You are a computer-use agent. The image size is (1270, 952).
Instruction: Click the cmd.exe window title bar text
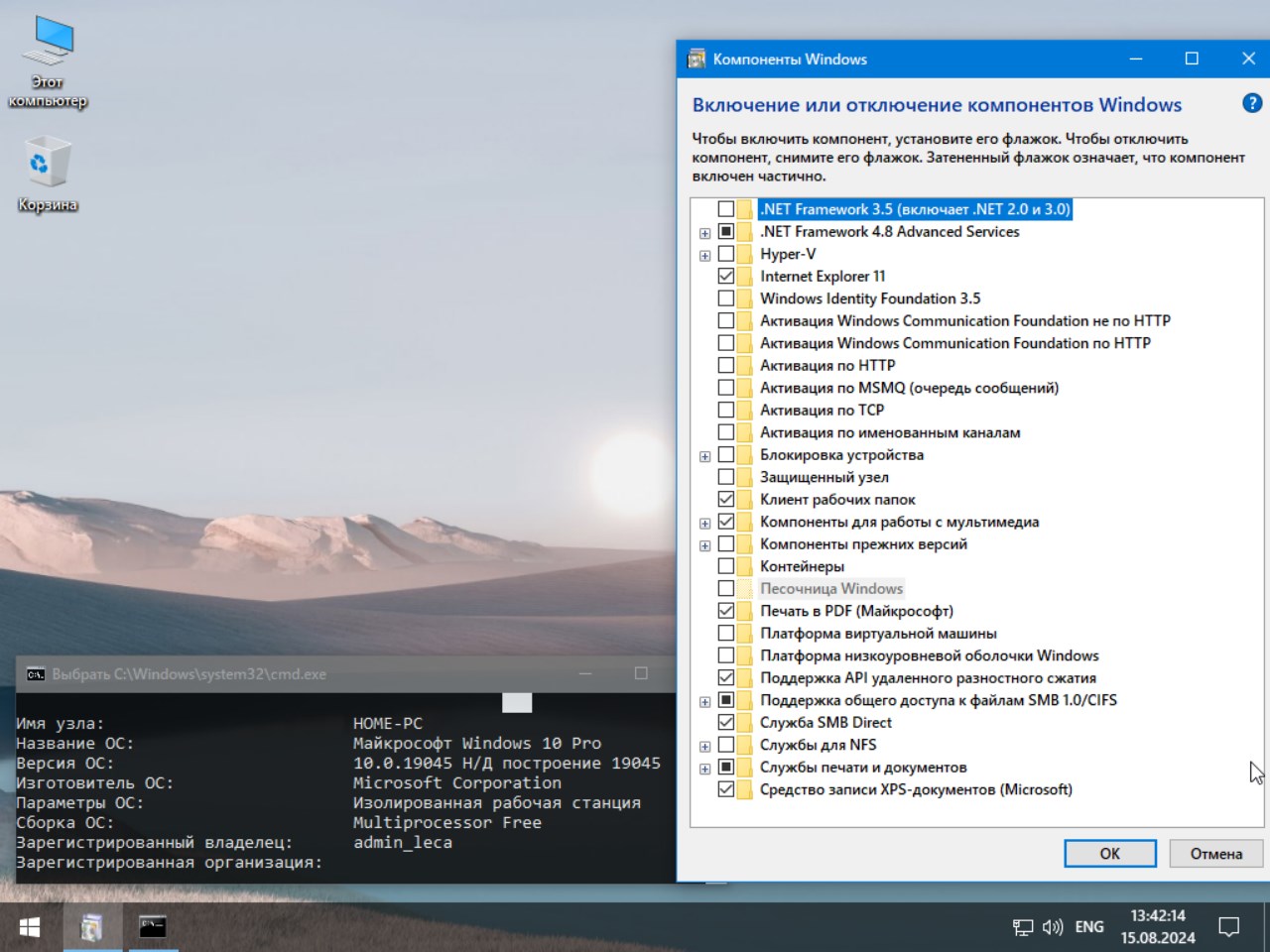[190, 674]
